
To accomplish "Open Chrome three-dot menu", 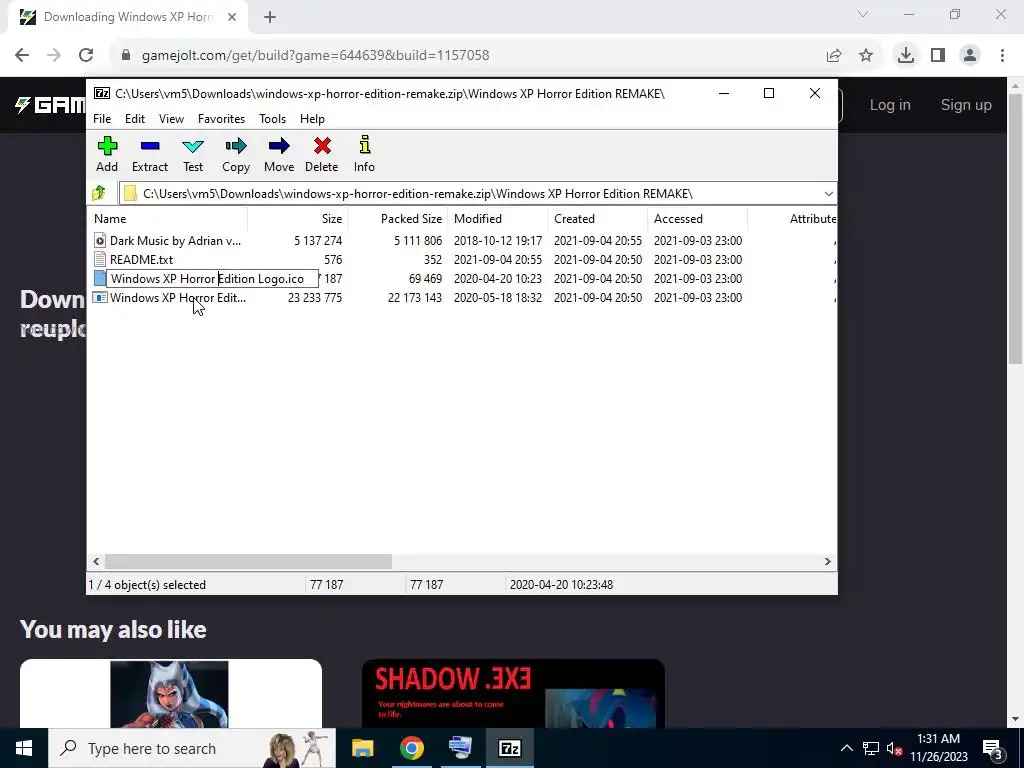I will [x=1002, y=55].
